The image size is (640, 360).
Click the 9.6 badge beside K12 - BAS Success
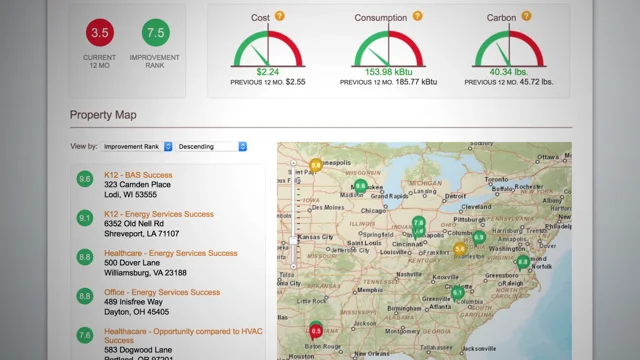[85, 179]
